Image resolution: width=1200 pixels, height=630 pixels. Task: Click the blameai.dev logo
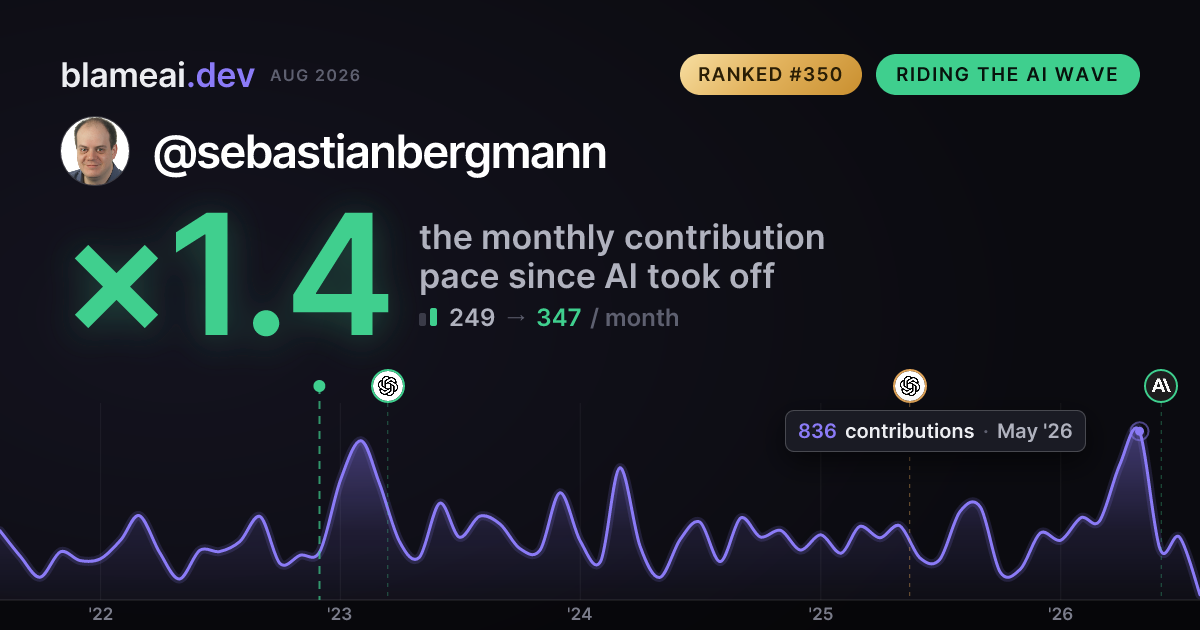coord(158,75)
